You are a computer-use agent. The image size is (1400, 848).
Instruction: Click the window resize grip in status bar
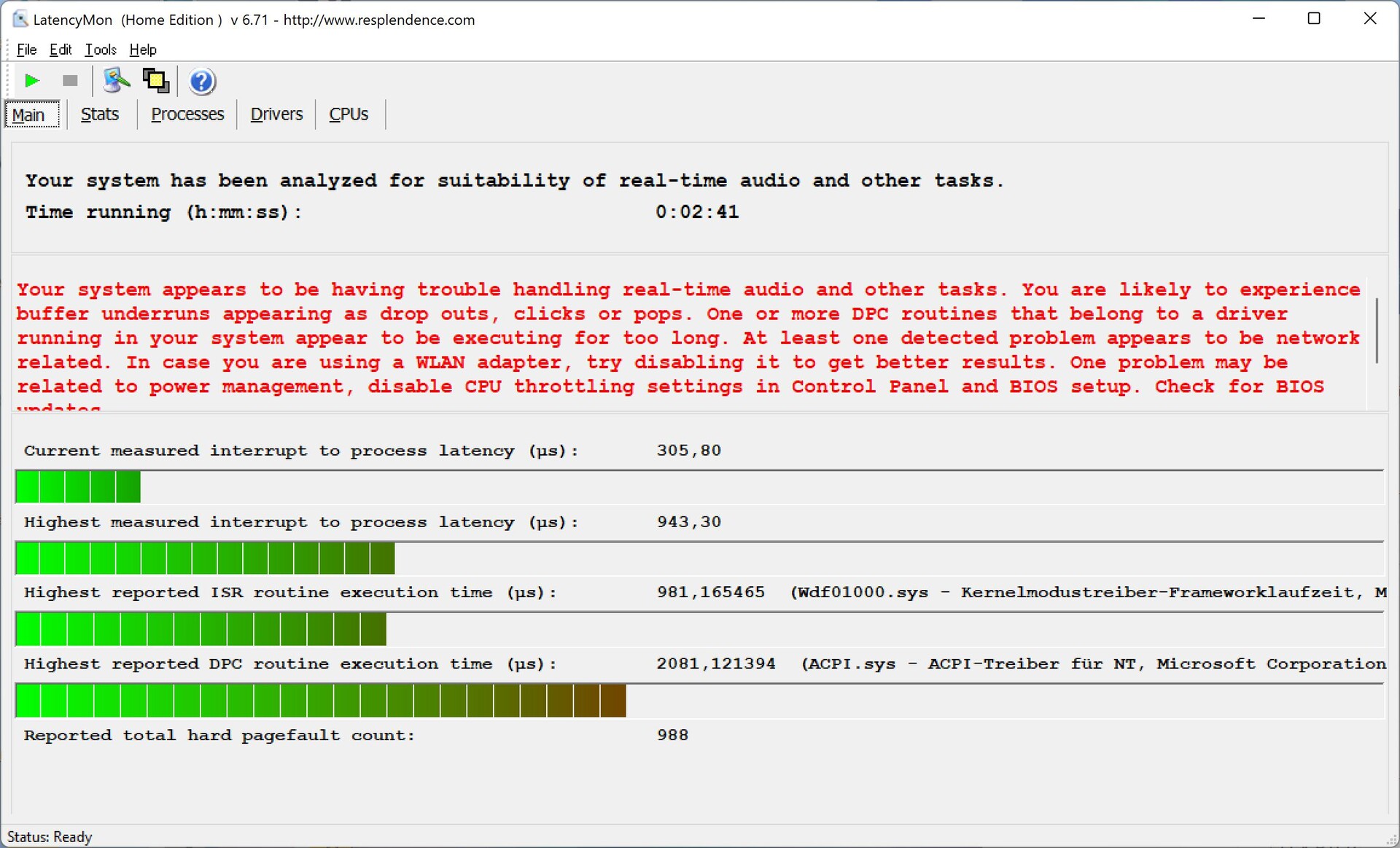click(x=1391, y=840)
